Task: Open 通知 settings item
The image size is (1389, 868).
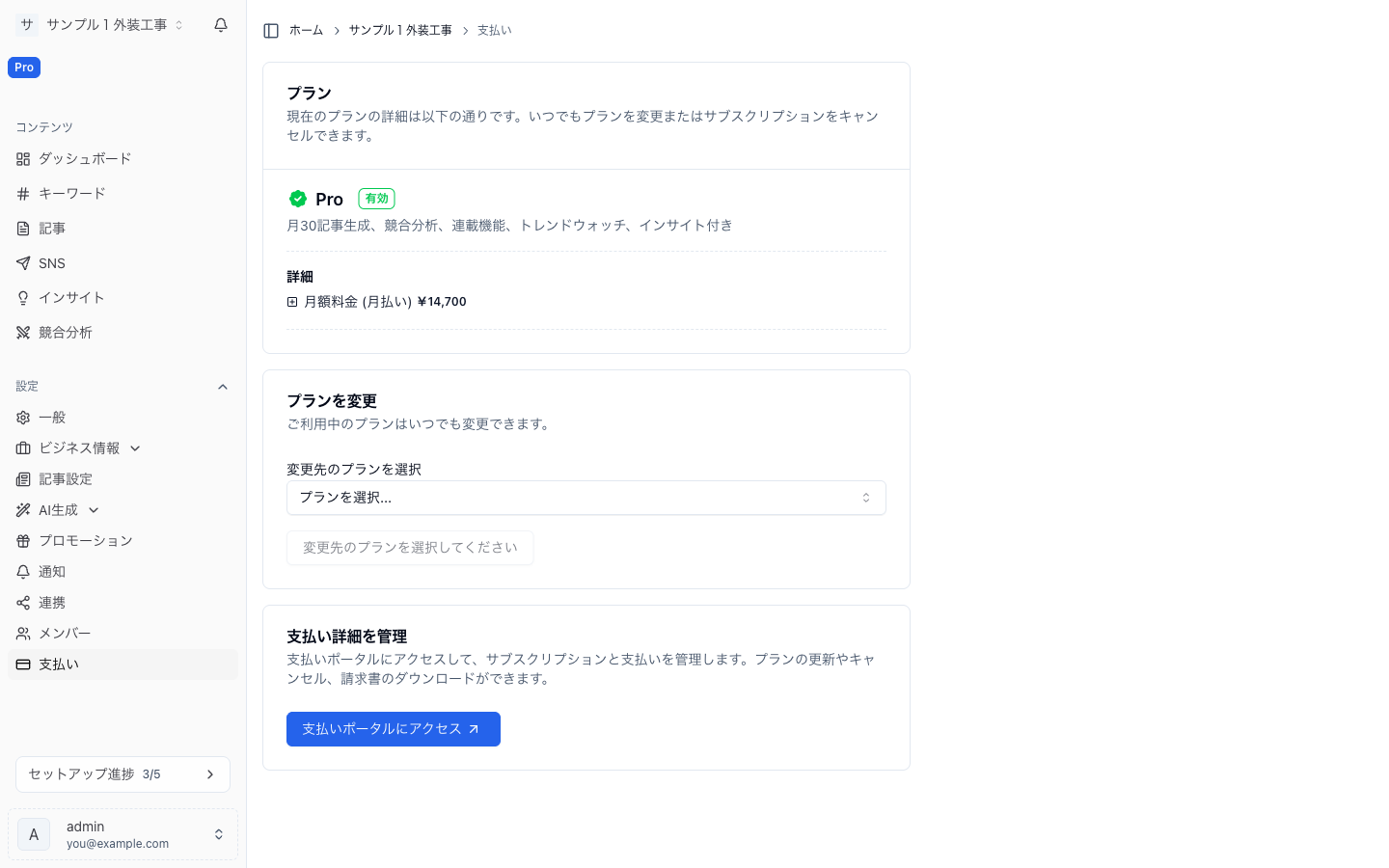Action: point(123,572)
